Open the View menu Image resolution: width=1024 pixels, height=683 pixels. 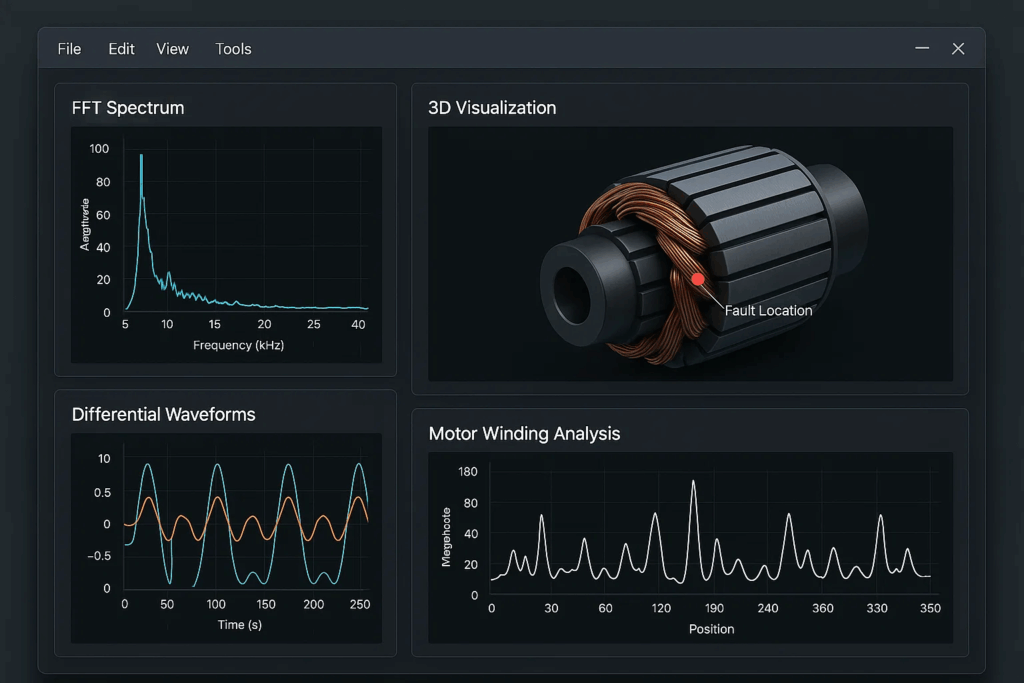[x=172, y=49]
